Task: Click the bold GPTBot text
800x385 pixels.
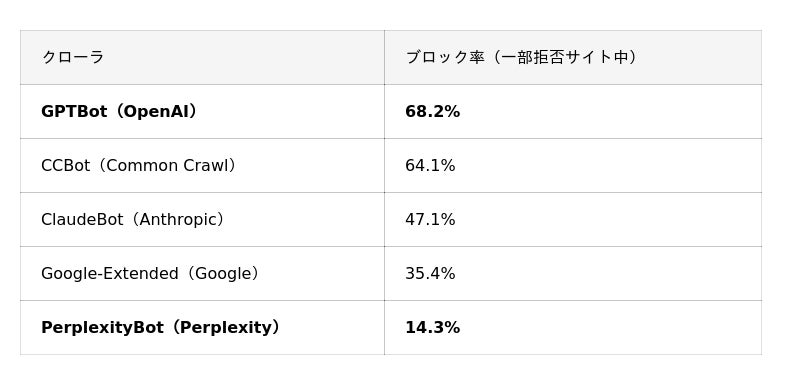Action: pos(74,112)
